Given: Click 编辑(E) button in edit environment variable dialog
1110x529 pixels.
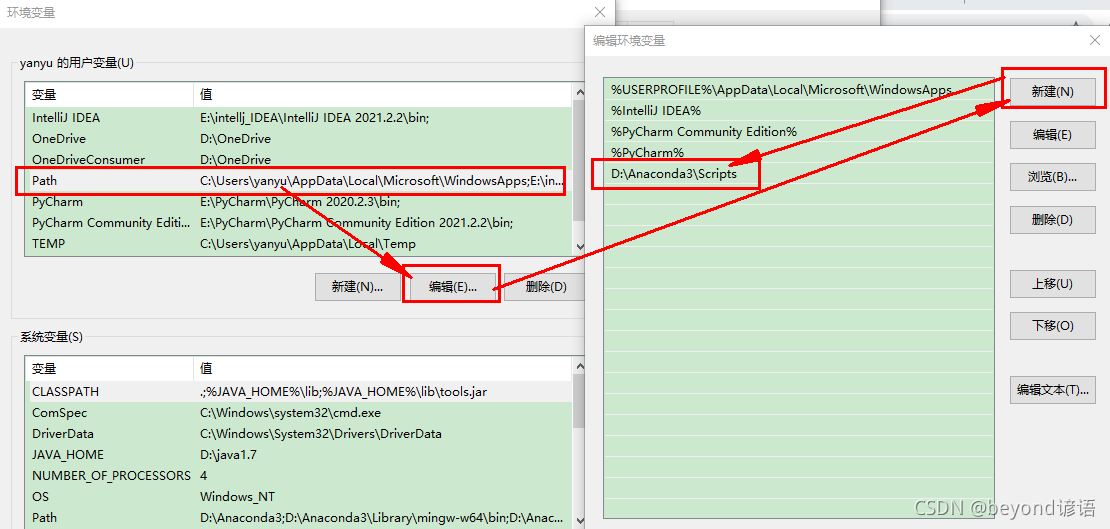Looking at the screenshot, I should click(1053, 135).
